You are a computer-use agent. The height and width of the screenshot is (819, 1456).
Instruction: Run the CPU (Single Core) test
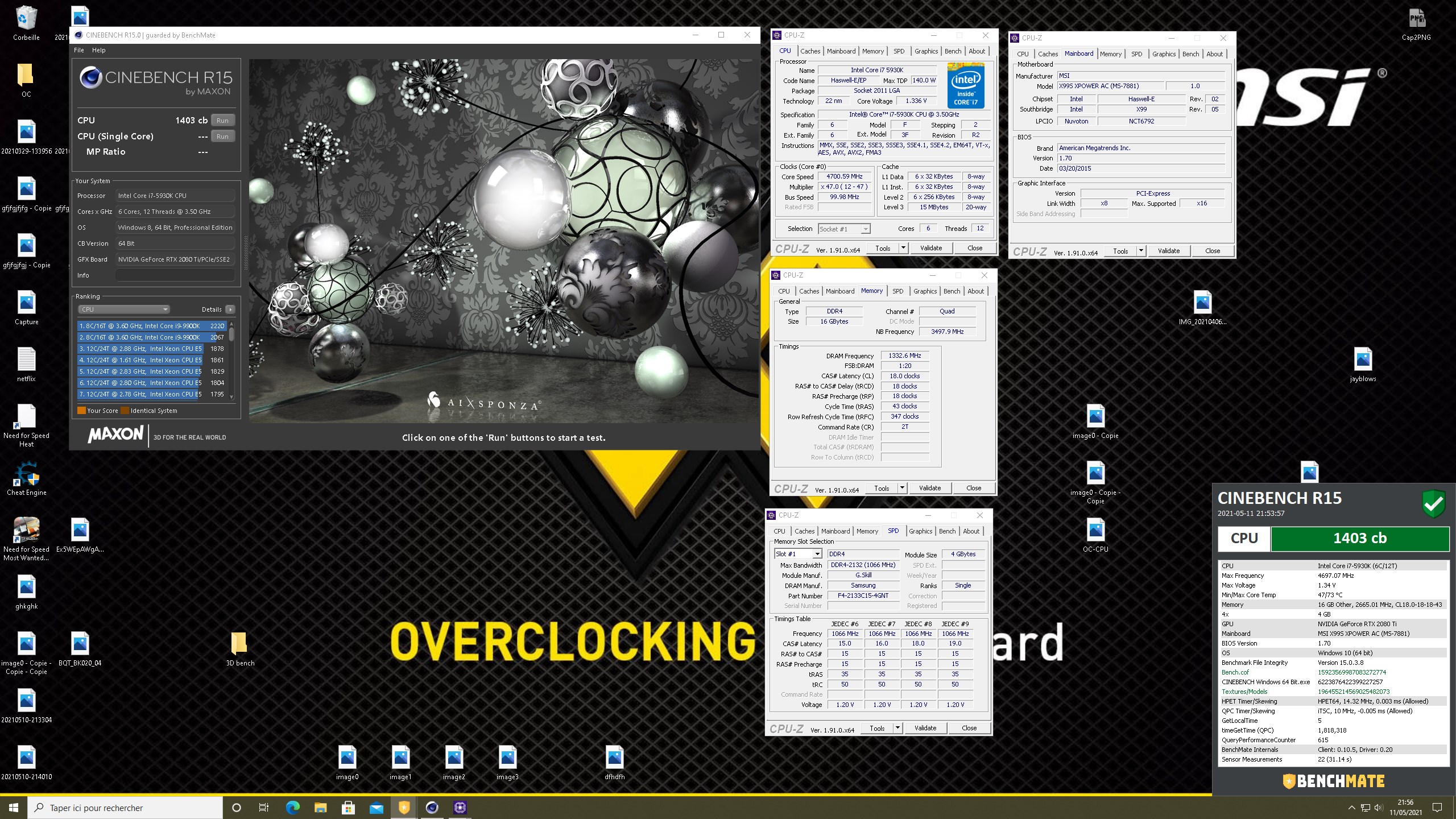pyautogui.click(x=222, y=136)
